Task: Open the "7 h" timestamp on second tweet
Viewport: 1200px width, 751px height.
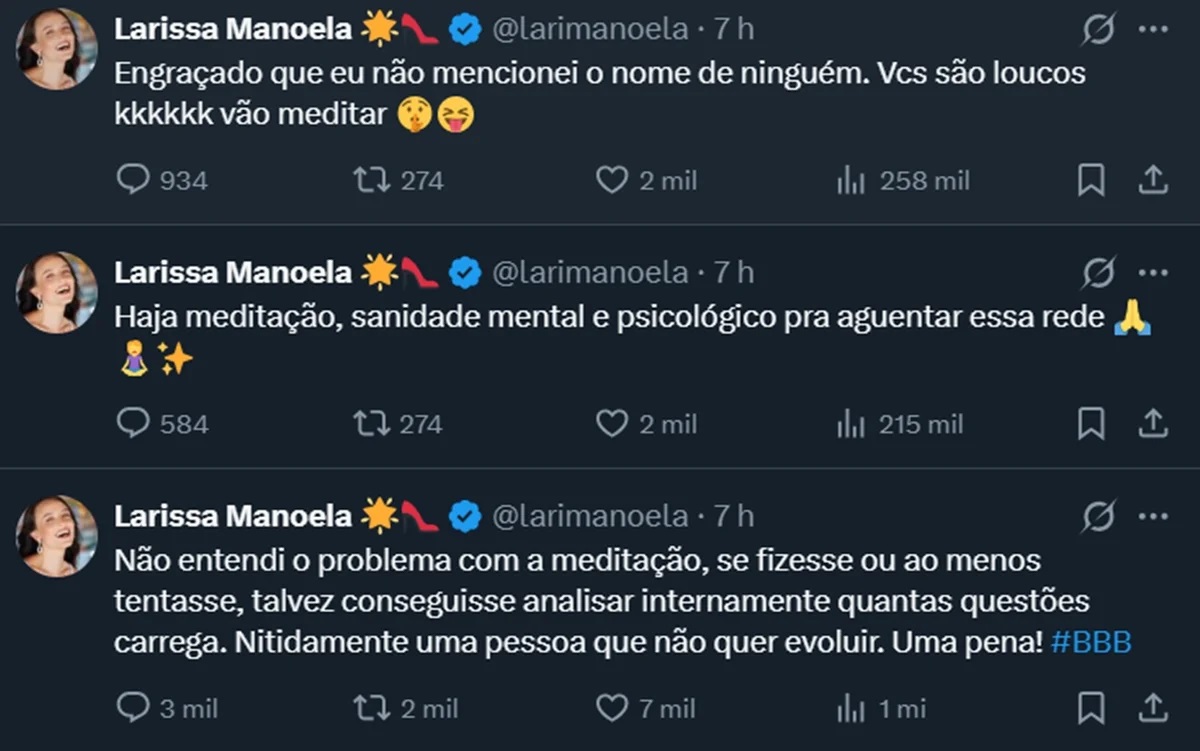Action: (734, 272)
